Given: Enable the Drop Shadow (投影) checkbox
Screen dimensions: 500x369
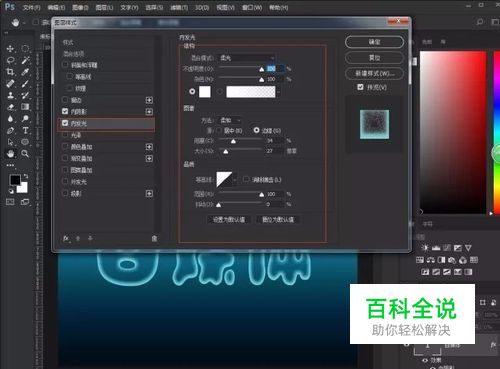Looking at the screenshot, I should [65, 193].
